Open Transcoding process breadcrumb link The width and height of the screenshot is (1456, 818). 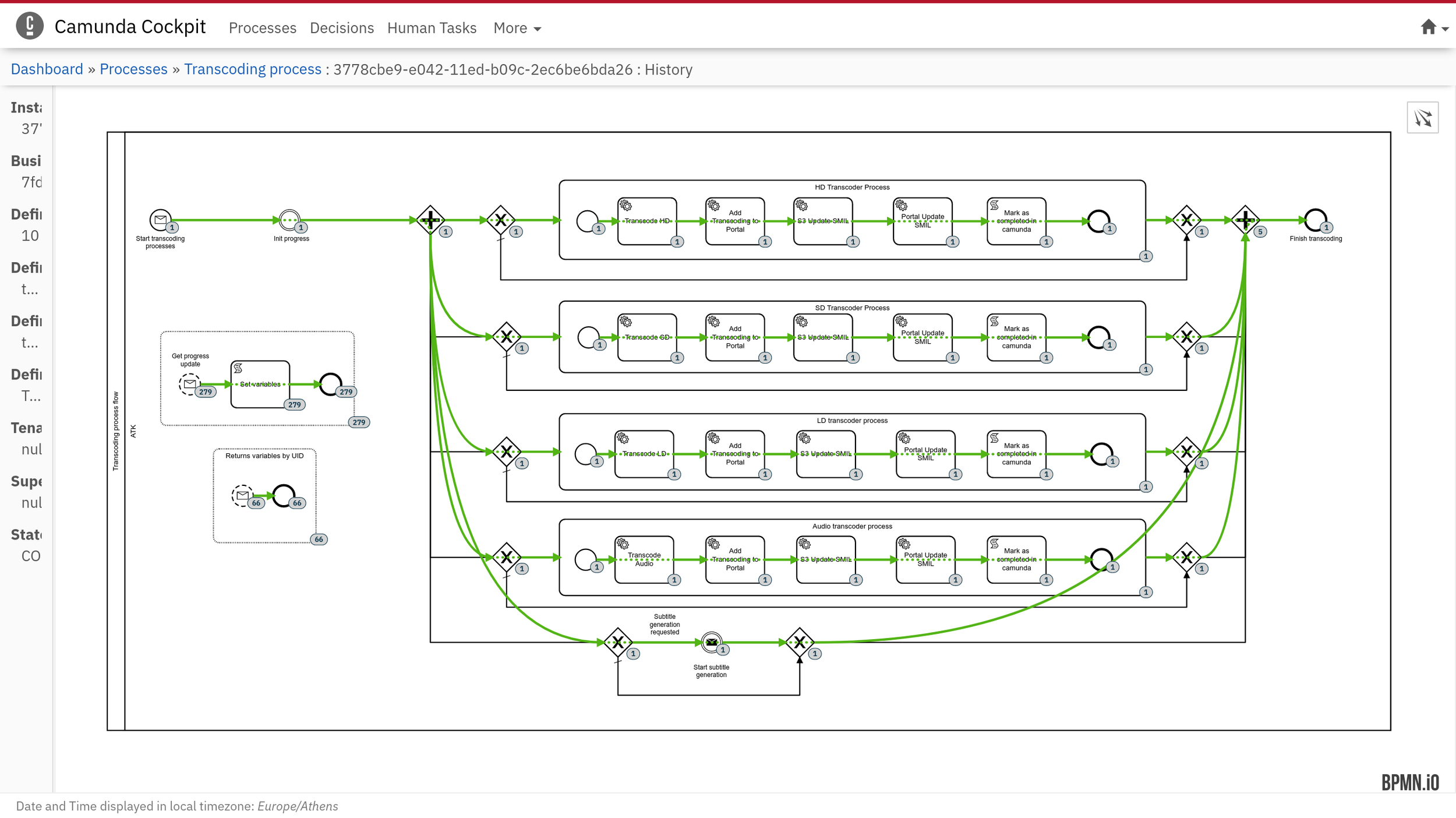tap(252, 69)
